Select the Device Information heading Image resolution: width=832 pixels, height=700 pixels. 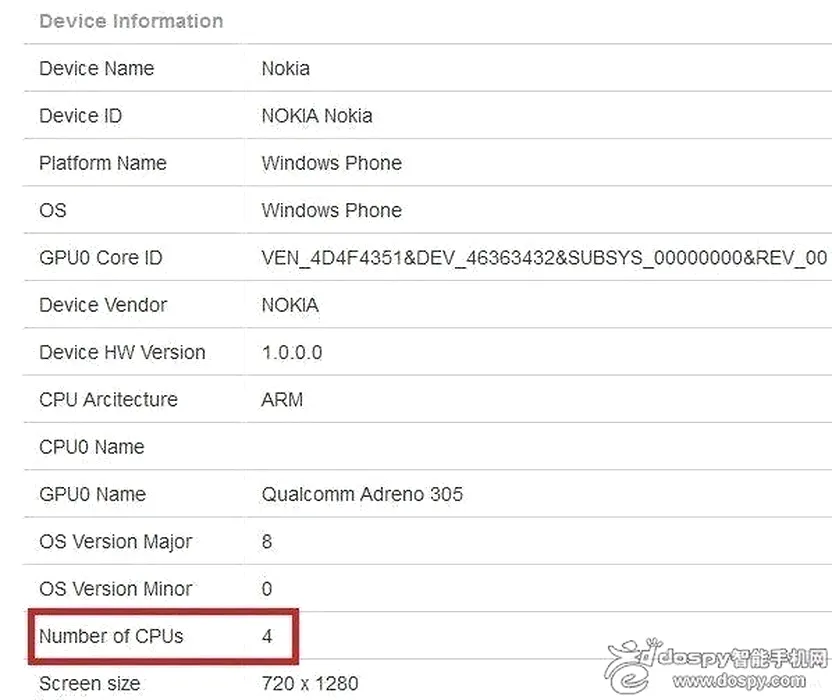pyautogui.click(x=131, y=21)
